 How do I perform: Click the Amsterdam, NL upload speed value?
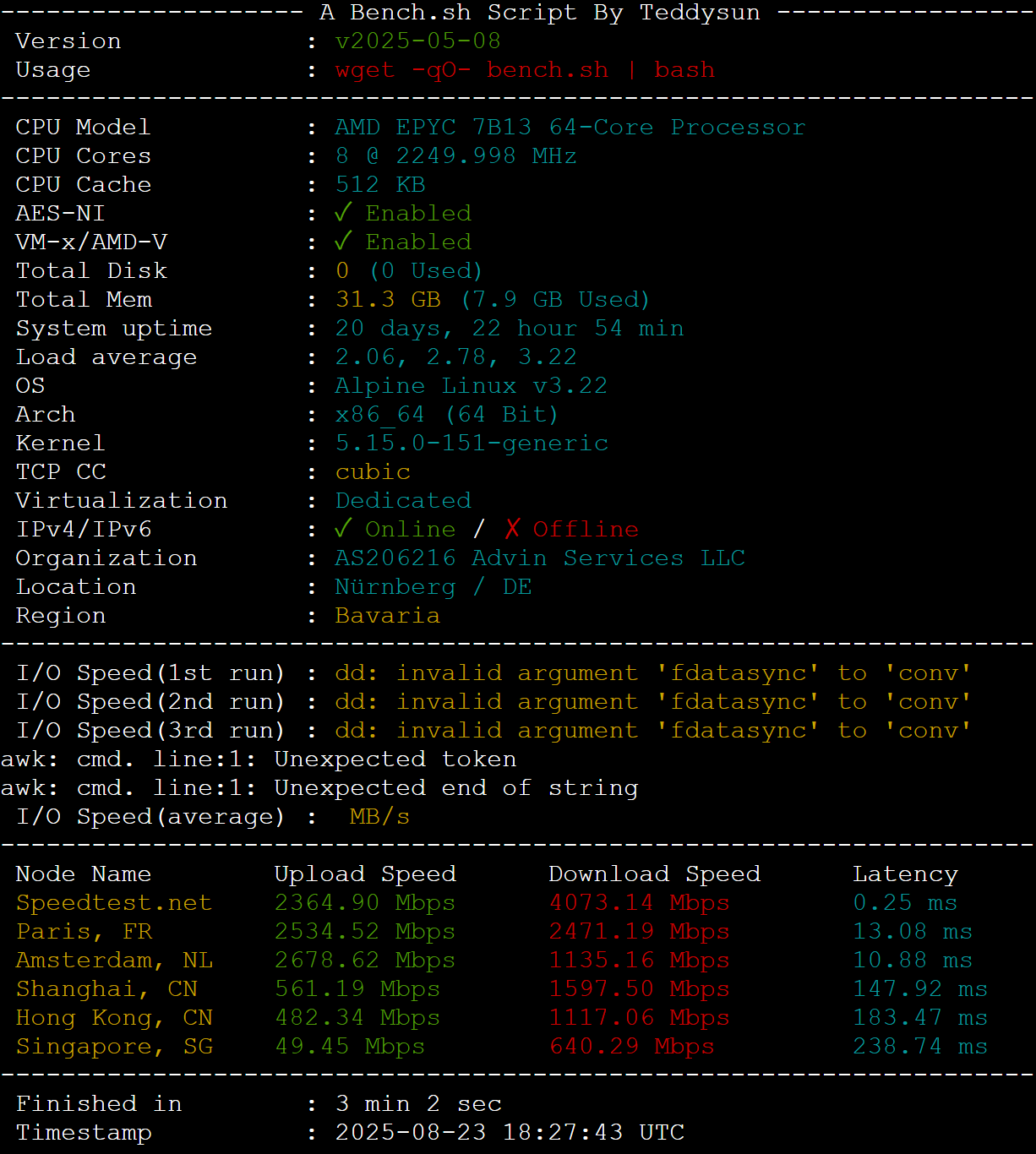point(364,961)
